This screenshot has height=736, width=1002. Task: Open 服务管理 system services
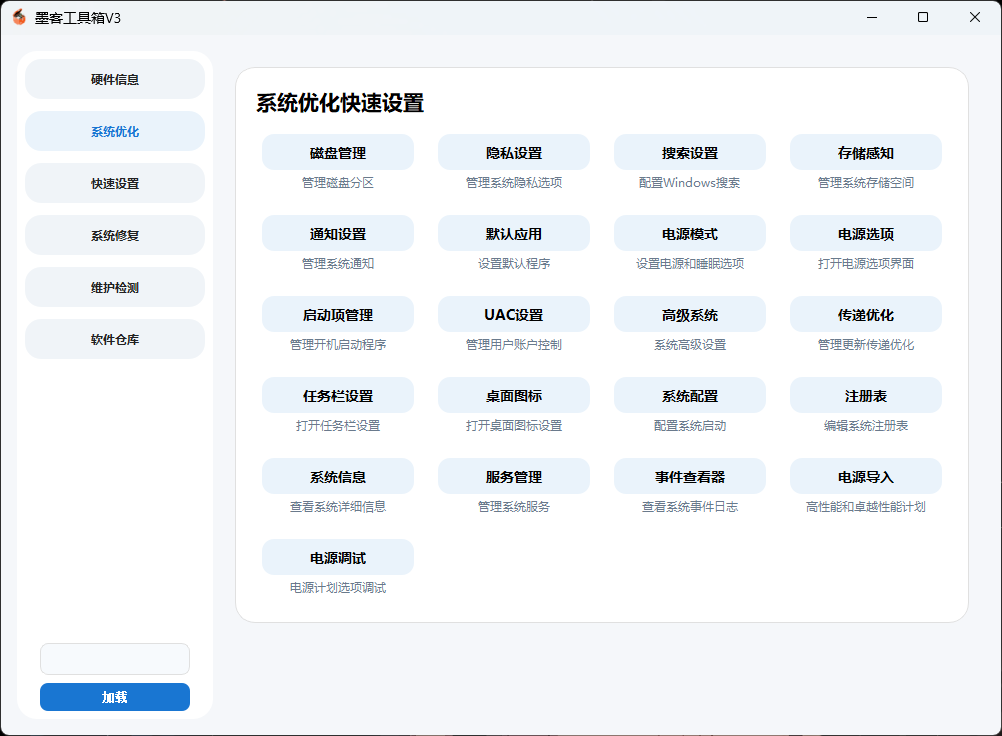click(514, 477)
